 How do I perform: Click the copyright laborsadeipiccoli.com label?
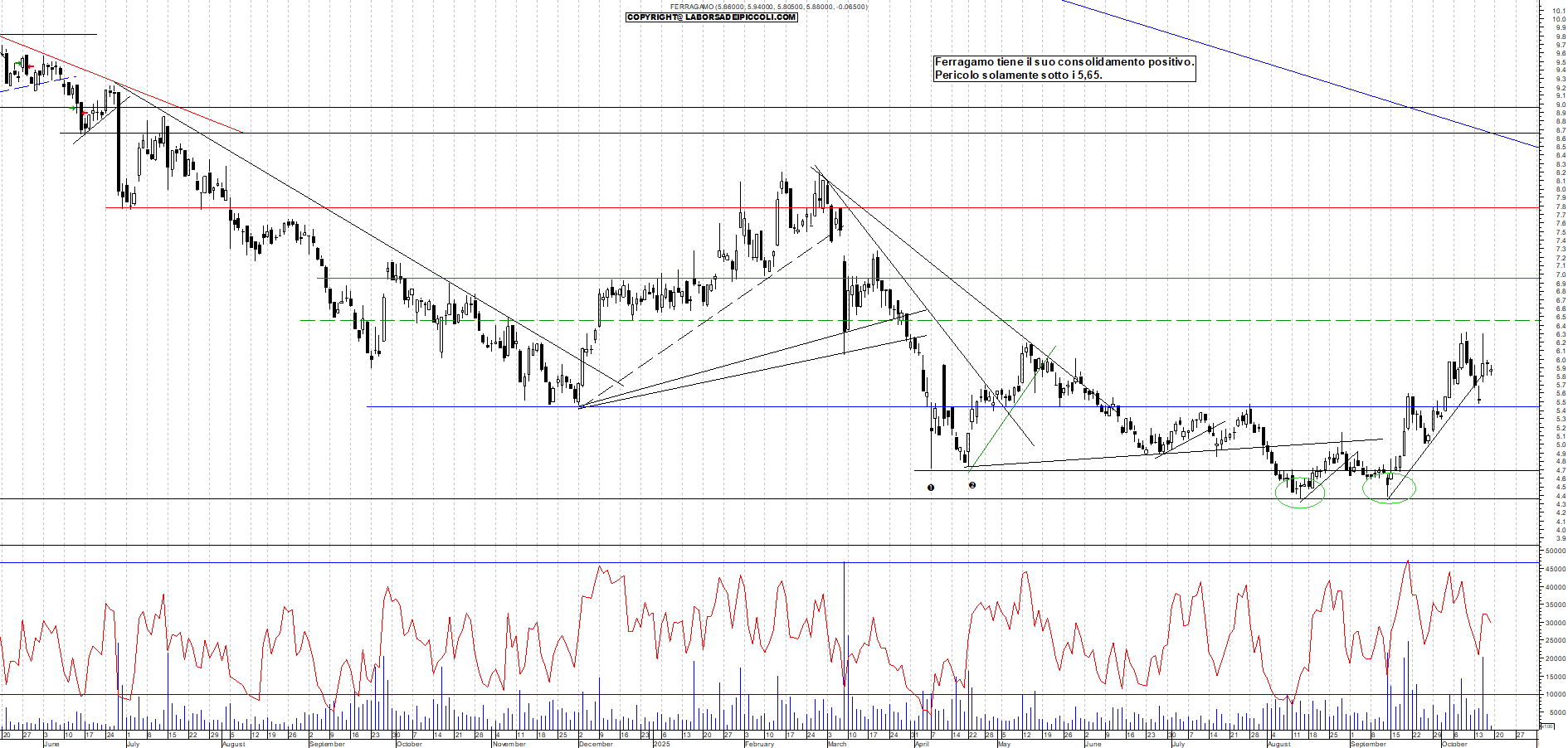pos(711,17)
